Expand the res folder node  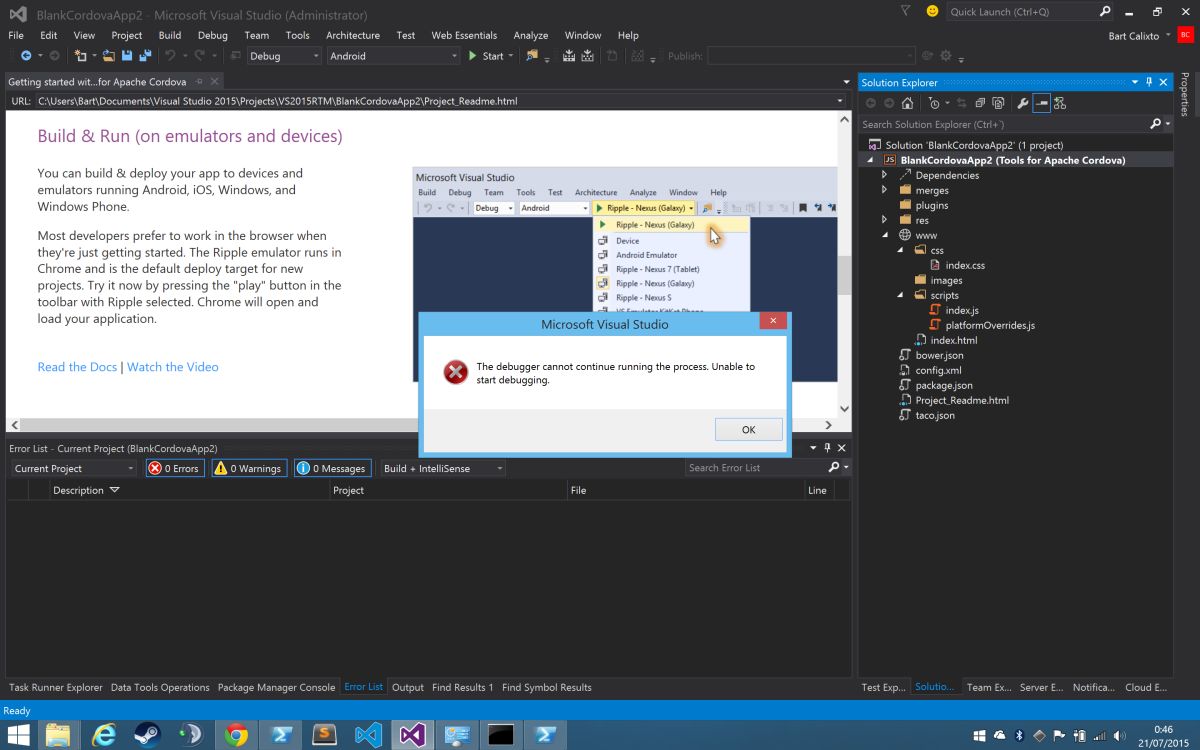point(884,220)
